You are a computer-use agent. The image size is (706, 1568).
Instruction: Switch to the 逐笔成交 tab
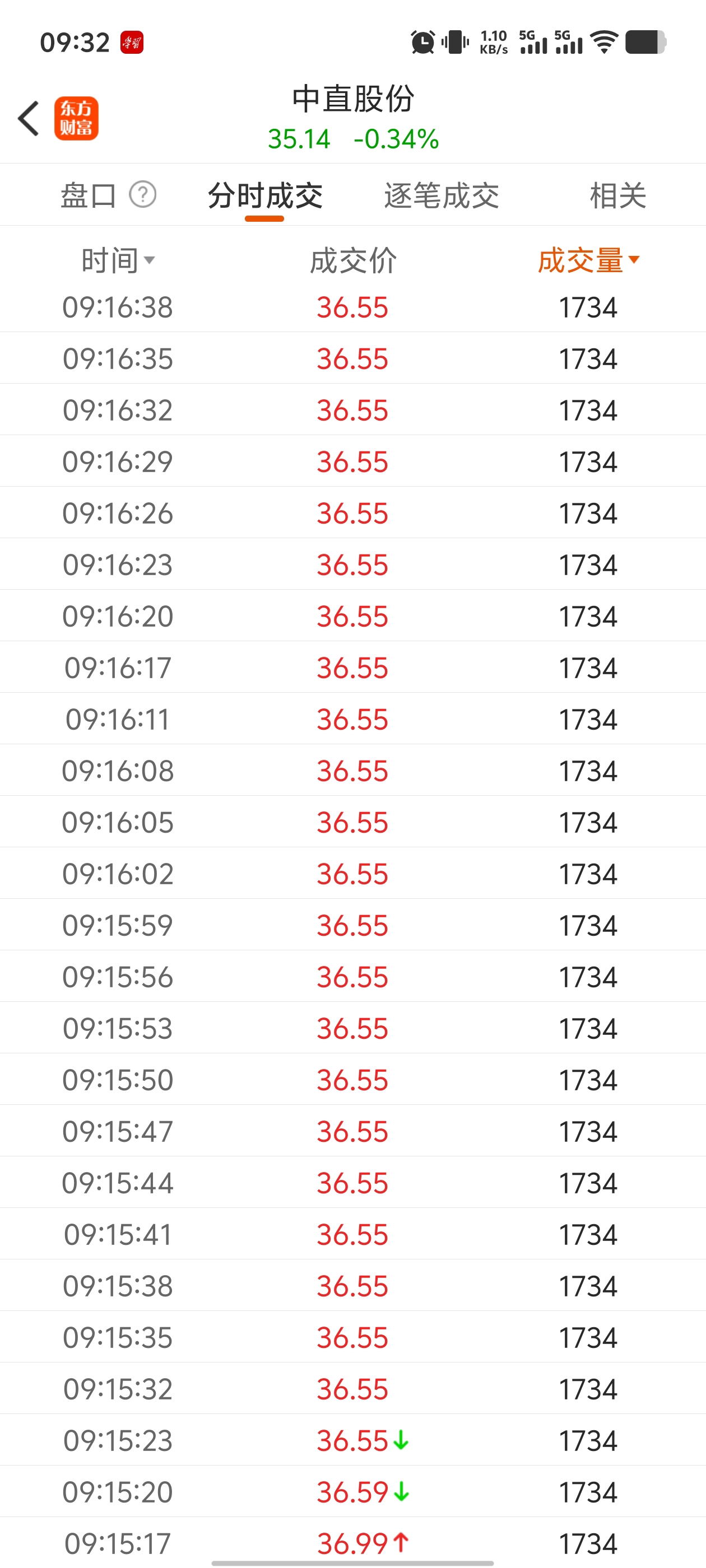pos(441,196)
